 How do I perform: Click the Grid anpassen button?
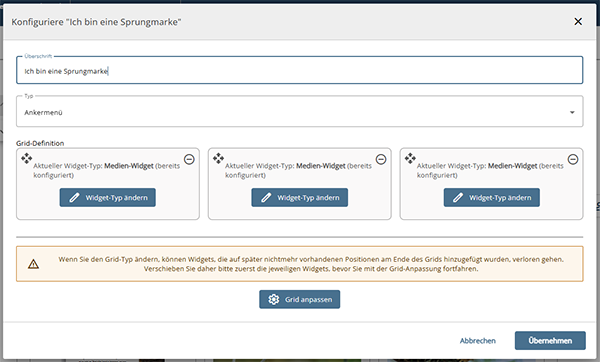[x=300, y=299]
